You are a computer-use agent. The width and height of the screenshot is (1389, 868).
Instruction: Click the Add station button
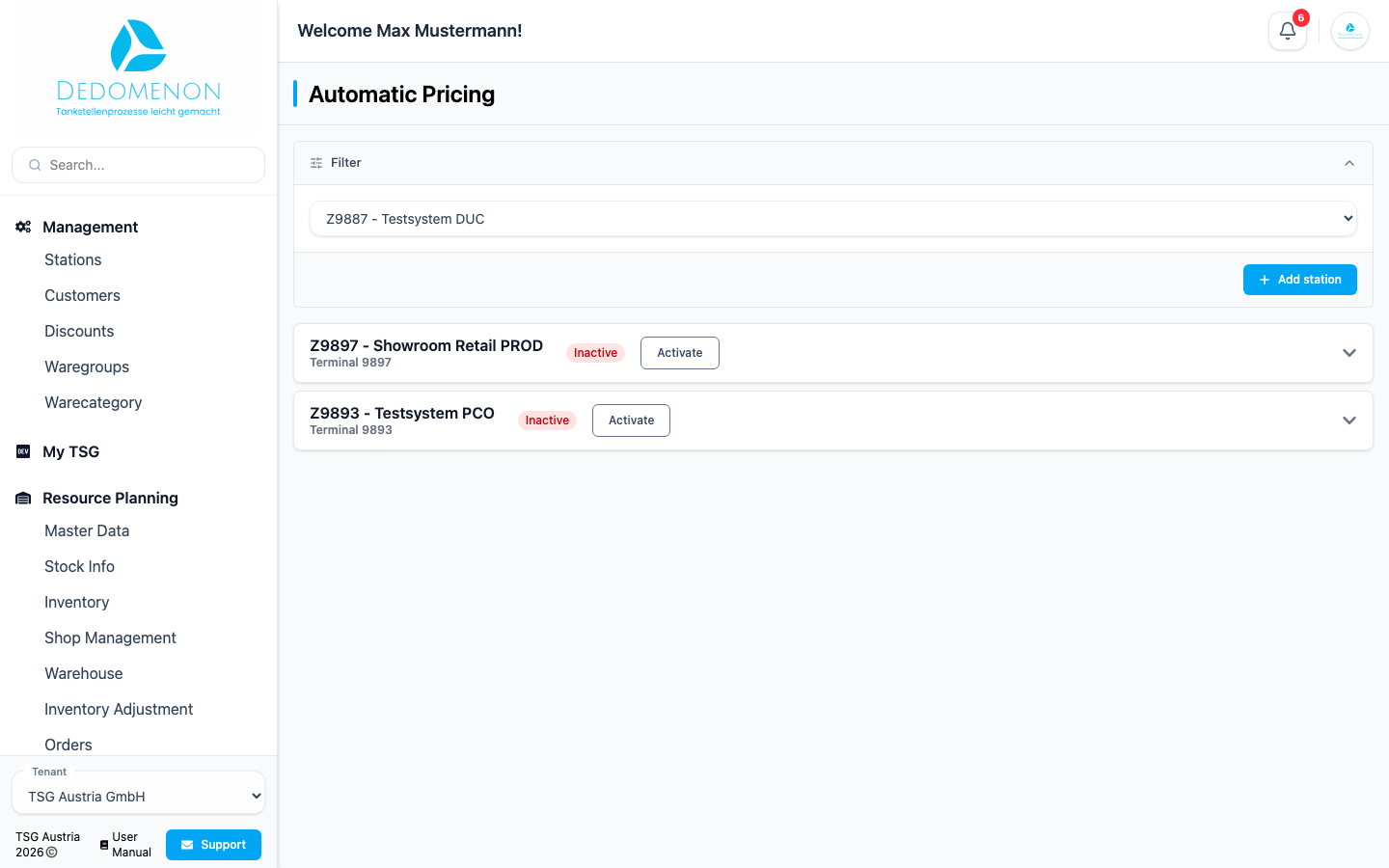click(x=1299, y=280)
